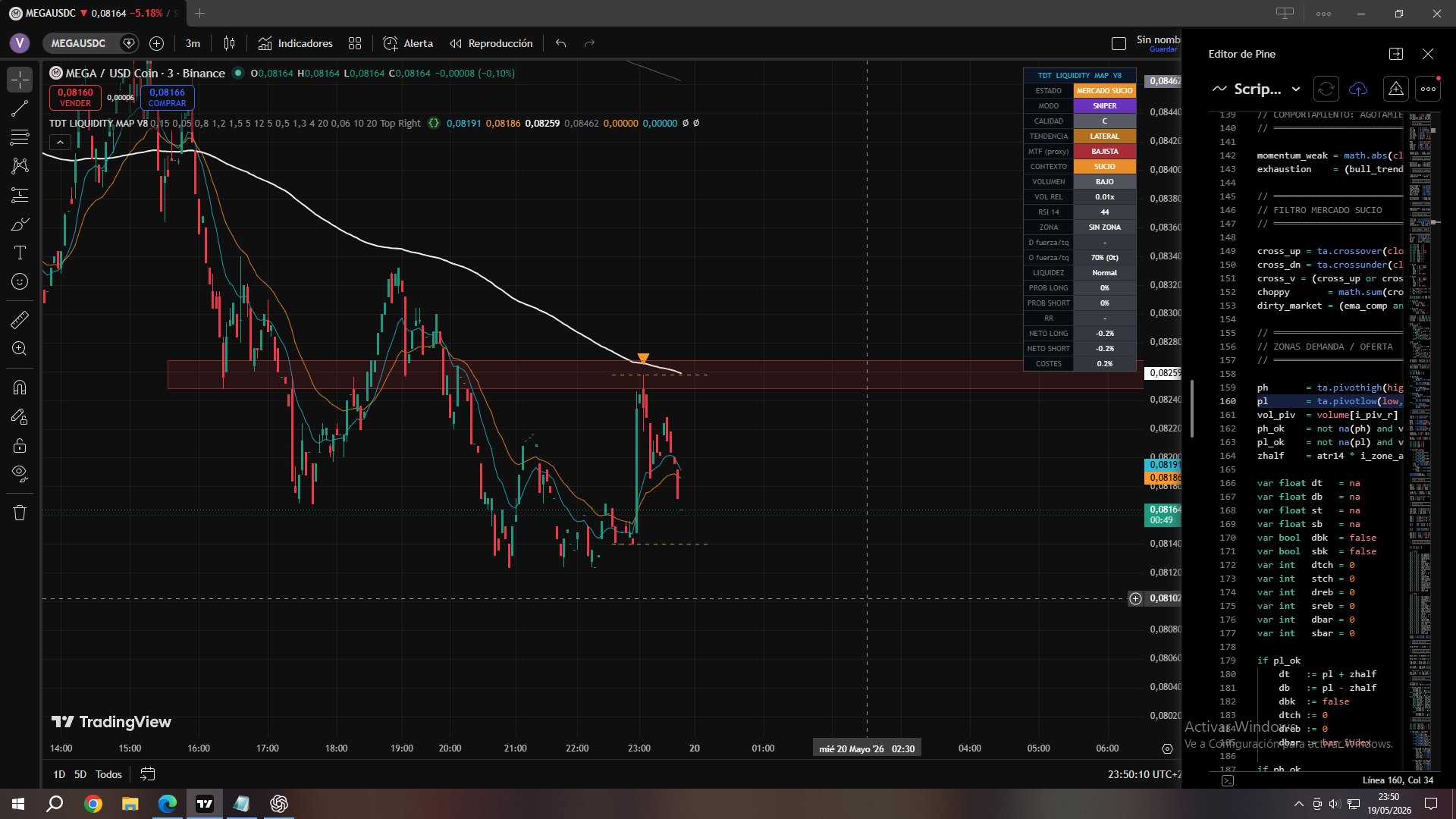Open Google Chrome from taskbar
1456x819 pixels.
tap(93, 804)
